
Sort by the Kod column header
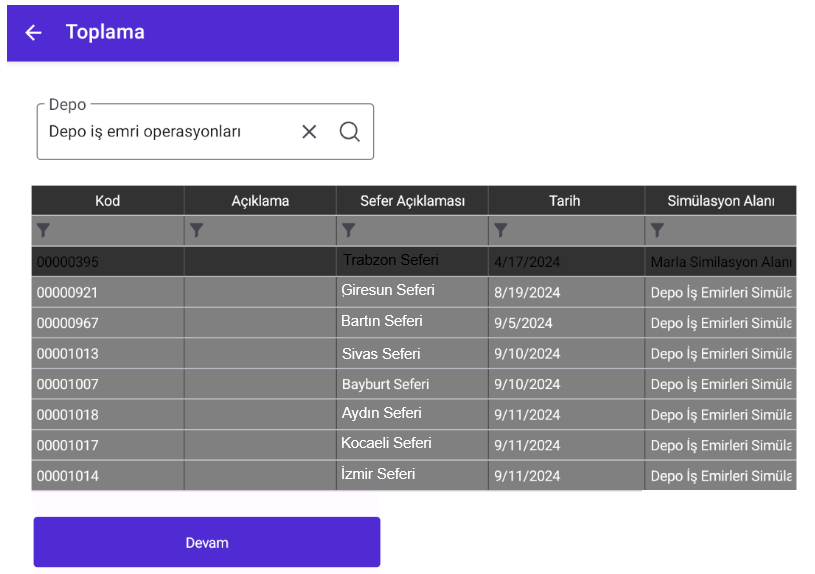tap(108, 201)
